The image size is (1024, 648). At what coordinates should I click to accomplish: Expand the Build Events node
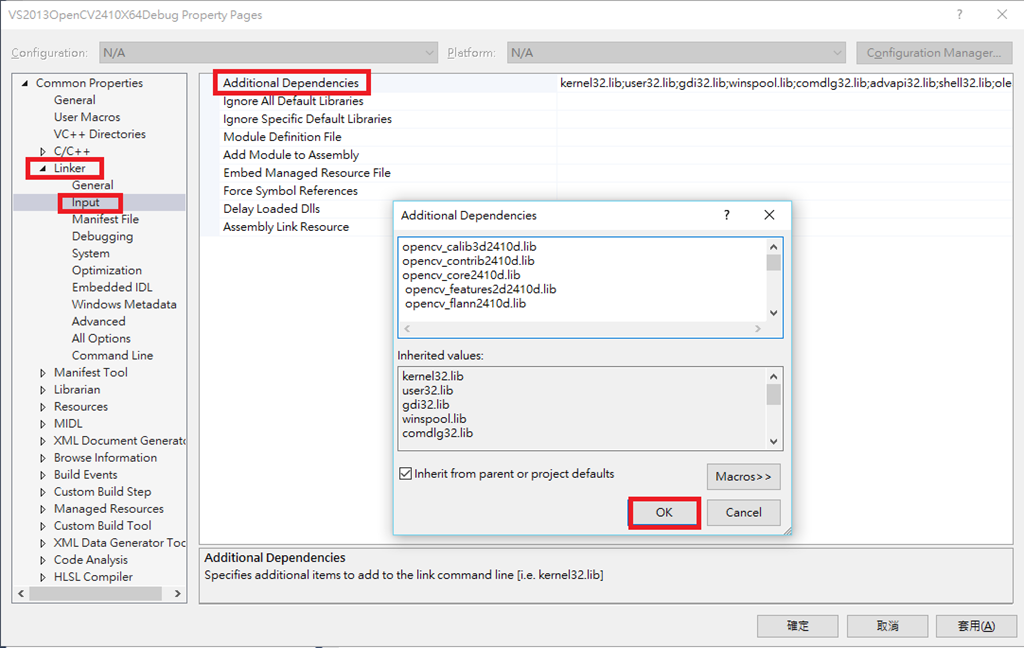click(43, 475)
